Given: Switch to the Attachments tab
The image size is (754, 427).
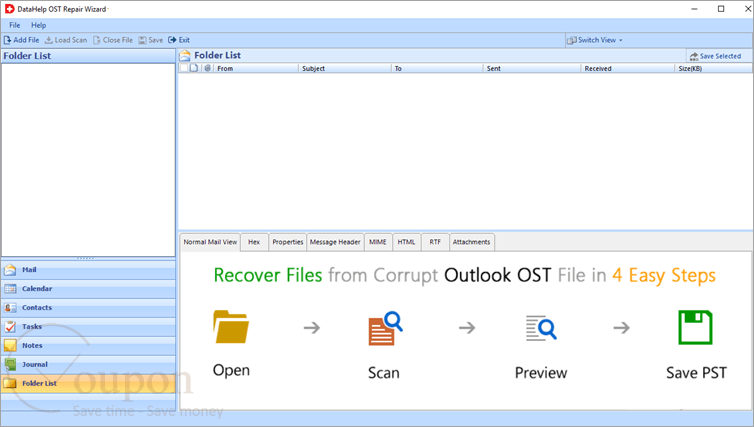Looking at the screenshot, I should 471,242.
